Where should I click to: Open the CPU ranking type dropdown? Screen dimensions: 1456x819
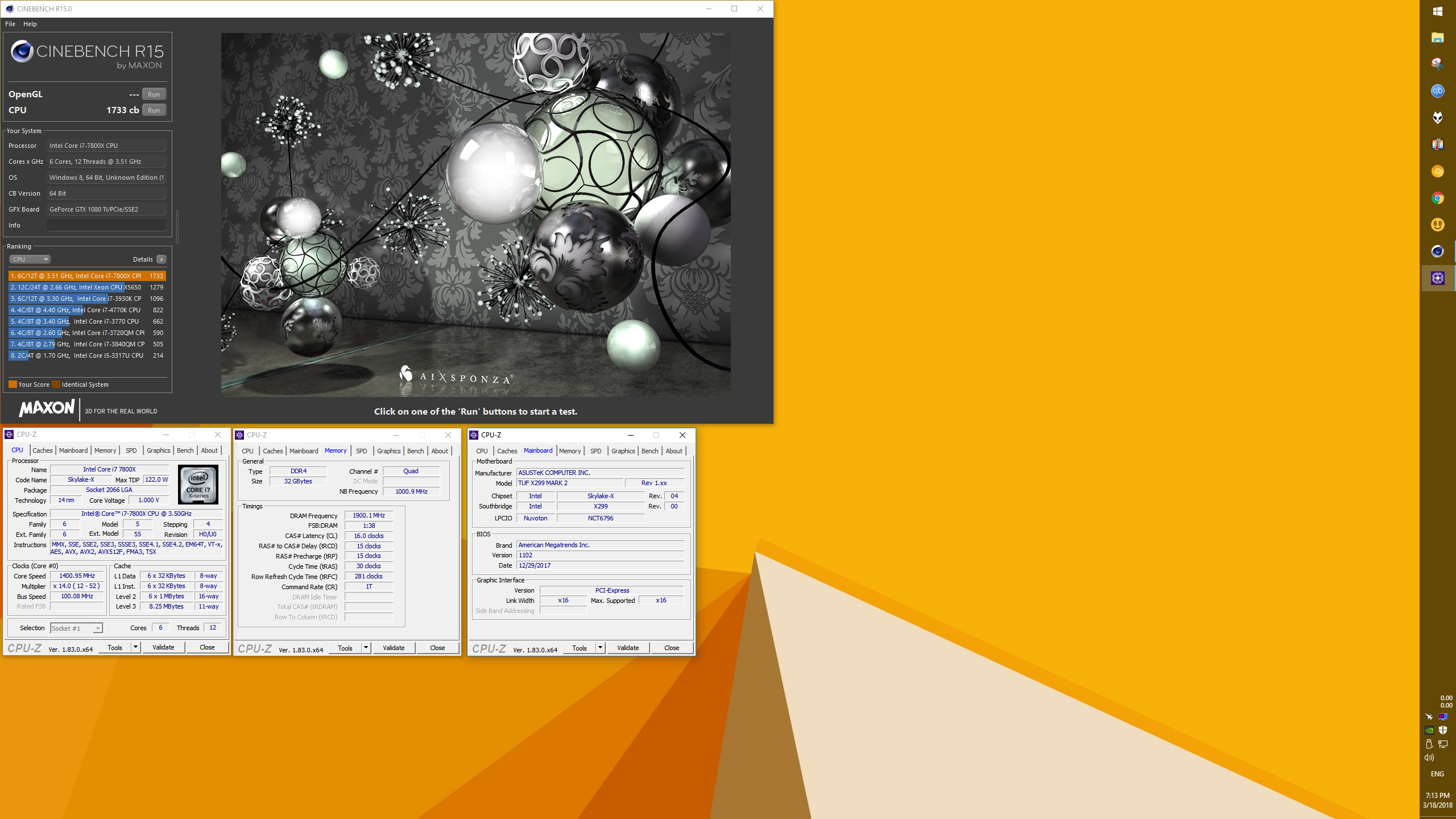[30, 259]
